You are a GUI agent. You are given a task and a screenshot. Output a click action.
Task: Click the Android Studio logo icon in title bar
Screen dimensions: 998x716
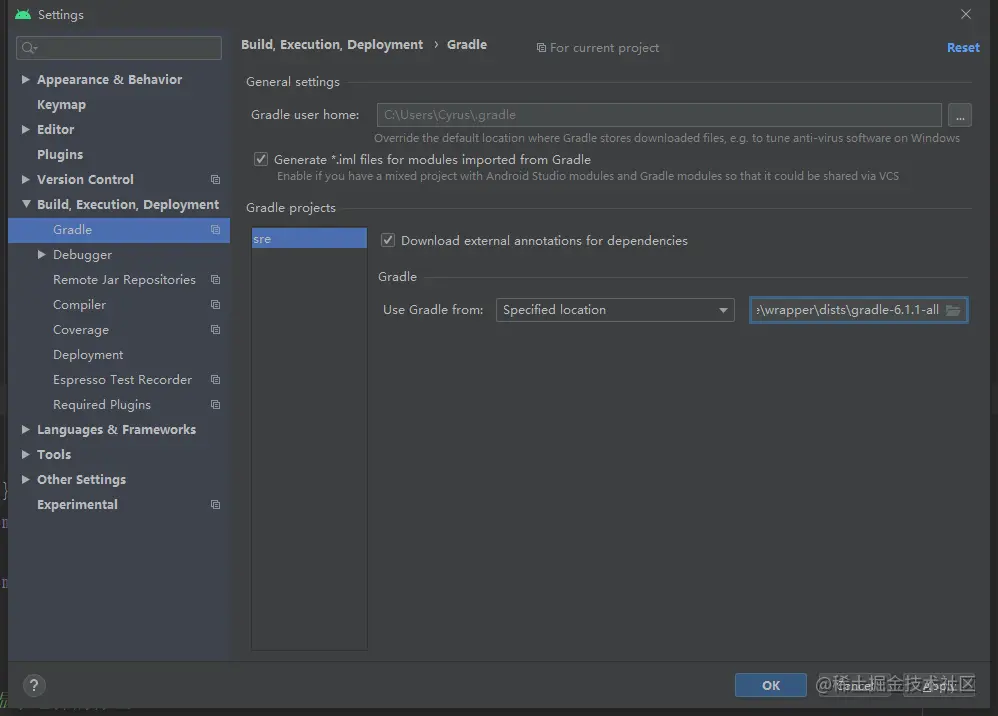(x=23, y=14)
